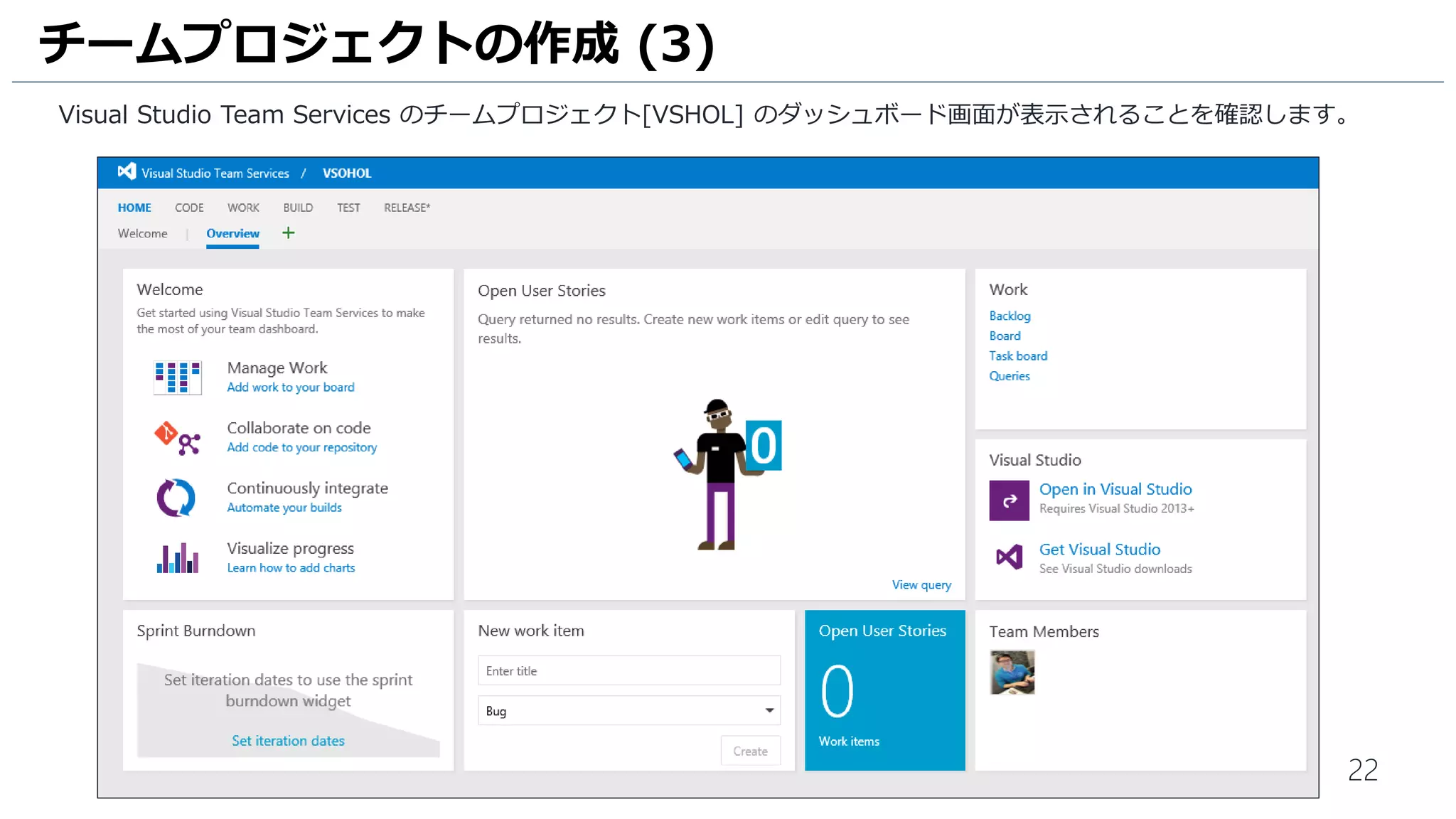Switch to the CODE hub
Viewport: 1456px width, 819px height.
(x=189, y=208)
